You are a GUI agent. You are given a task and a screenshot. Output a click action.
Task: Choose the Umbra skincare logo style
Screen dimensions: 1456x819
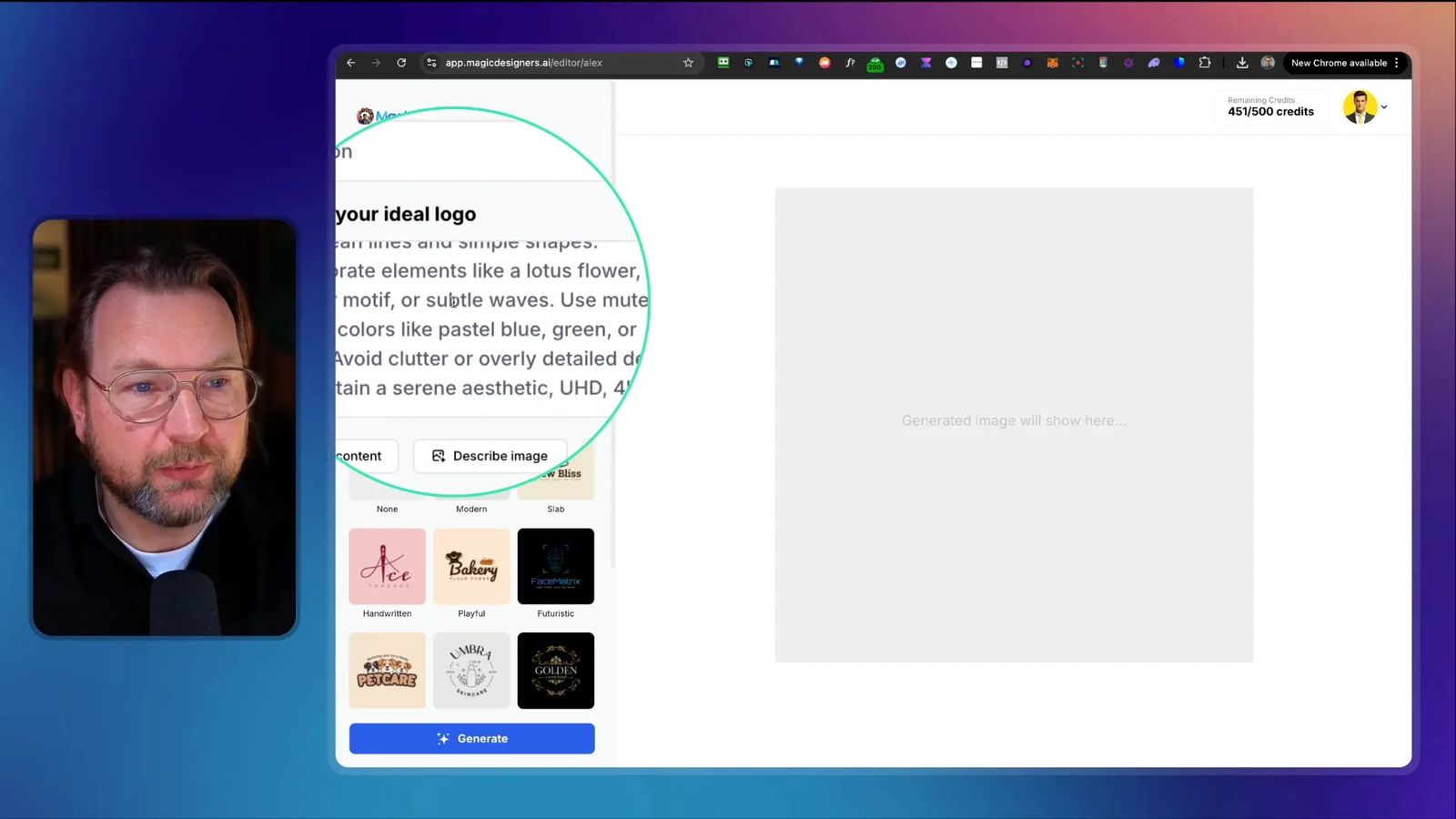point(471,671)
